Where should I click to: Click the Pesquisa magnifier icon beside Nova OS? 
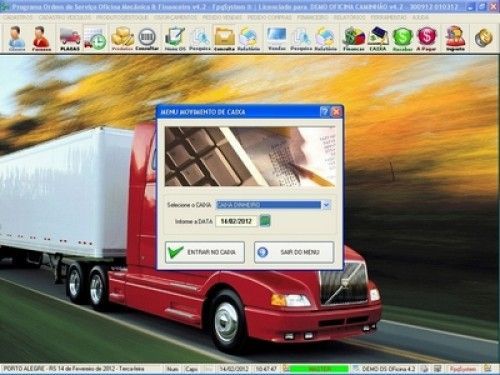(x=200, y=38)
